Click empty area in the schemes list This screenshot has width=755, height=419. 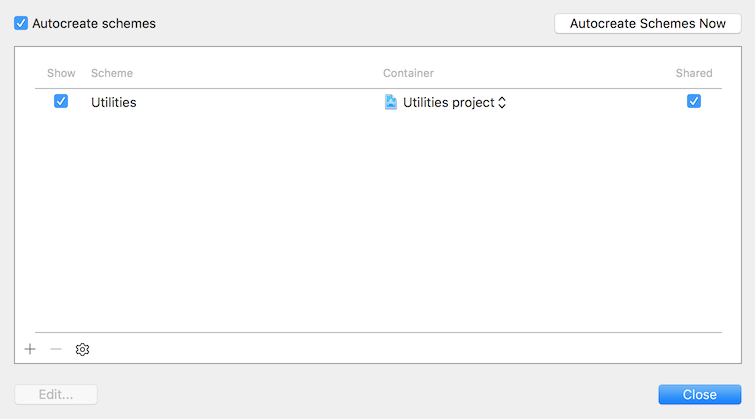[378, 220]
